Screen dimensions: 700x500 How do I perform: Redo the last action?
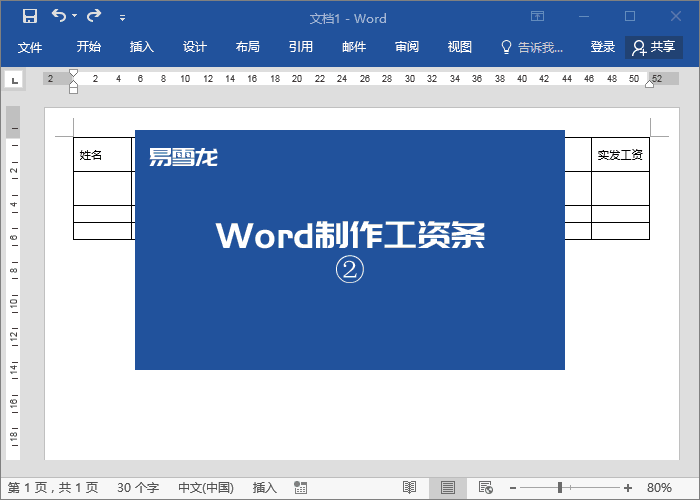point(94,16)
